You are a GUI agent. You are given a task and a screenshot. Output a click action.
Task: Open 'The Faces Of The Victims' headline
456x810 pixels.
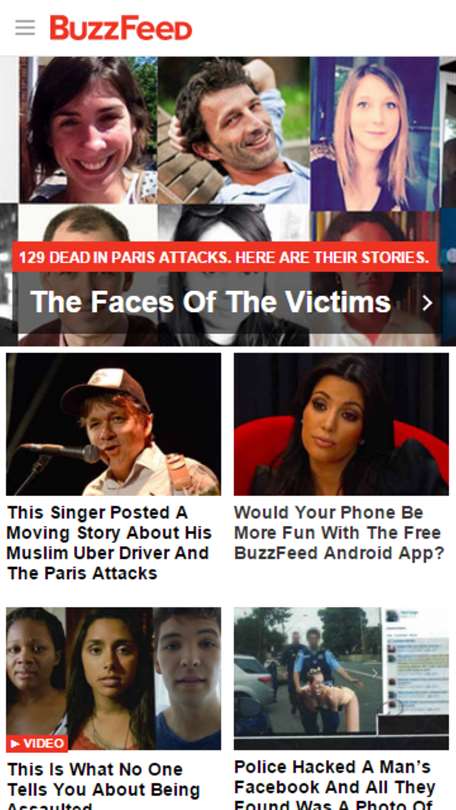pos(211,302)
